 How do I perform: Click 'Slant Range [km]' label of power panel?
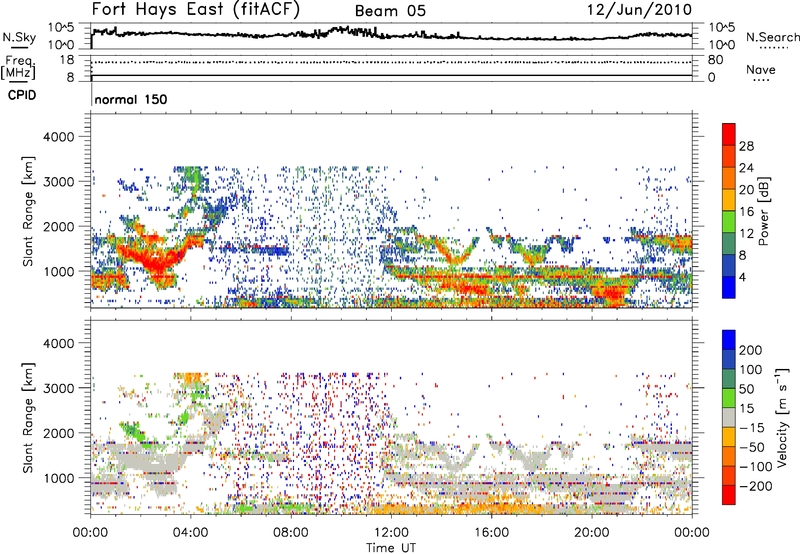(x=28, y=211)
